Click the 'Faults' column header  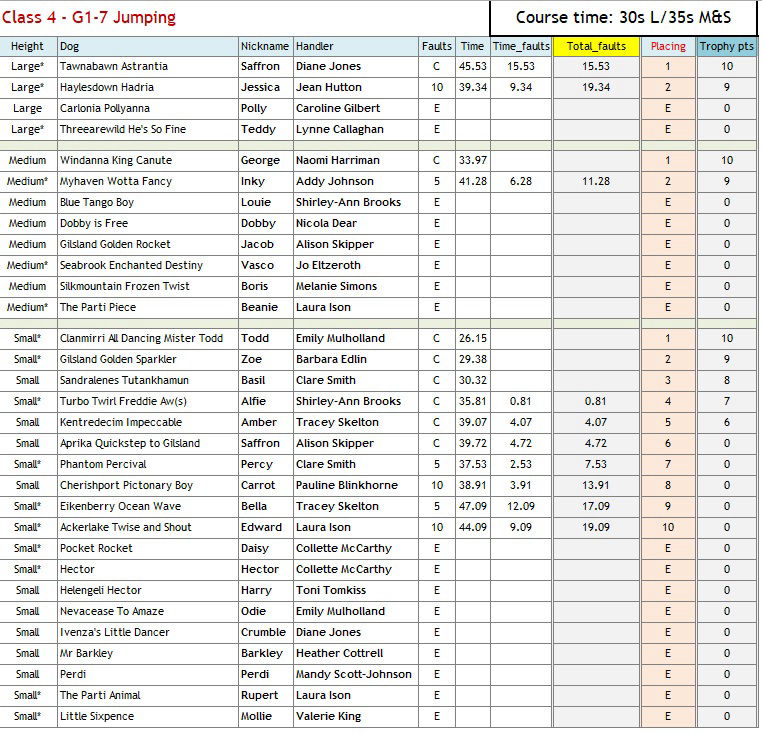[436, 46]
